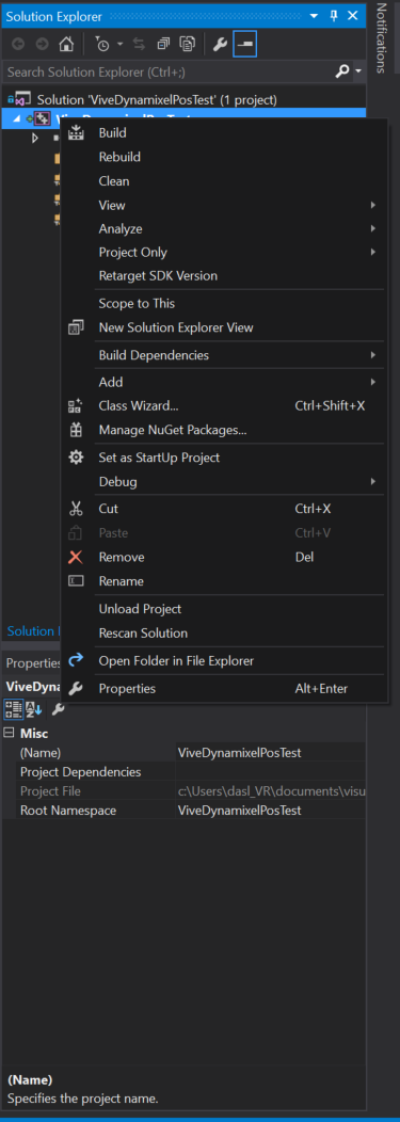This screenshot has height=1122, width=400.
Task: Click the Pending Changes Filter clock icon
Action: pos(104,44)
